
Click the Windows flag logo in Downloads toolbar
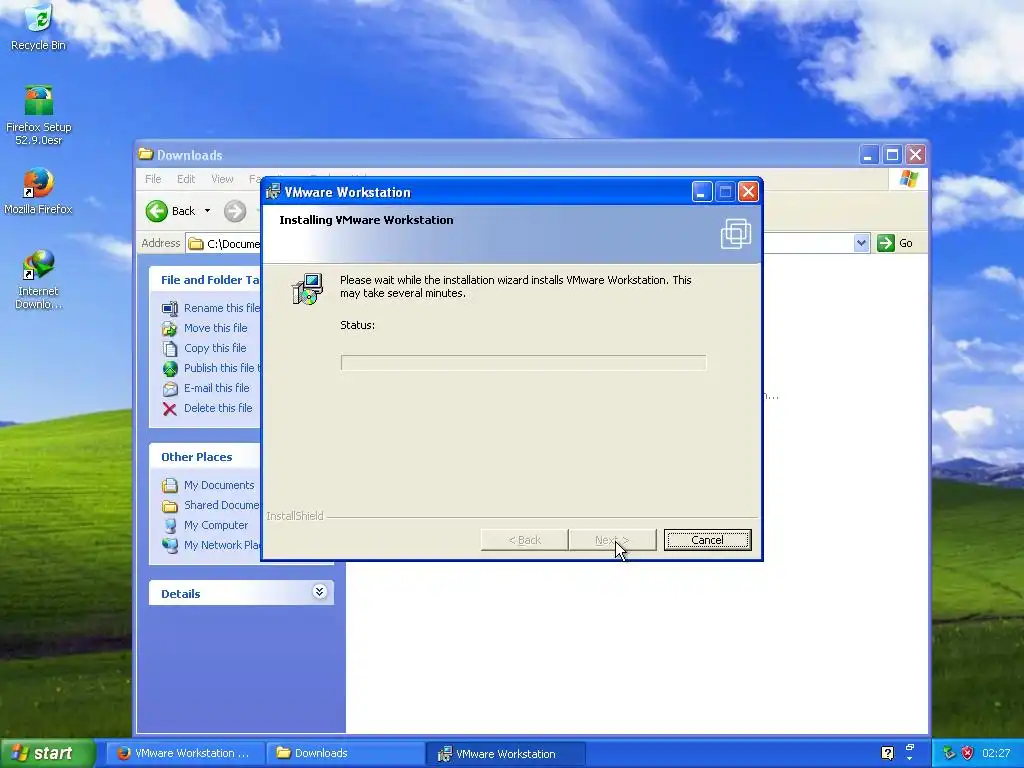(908, 179)
